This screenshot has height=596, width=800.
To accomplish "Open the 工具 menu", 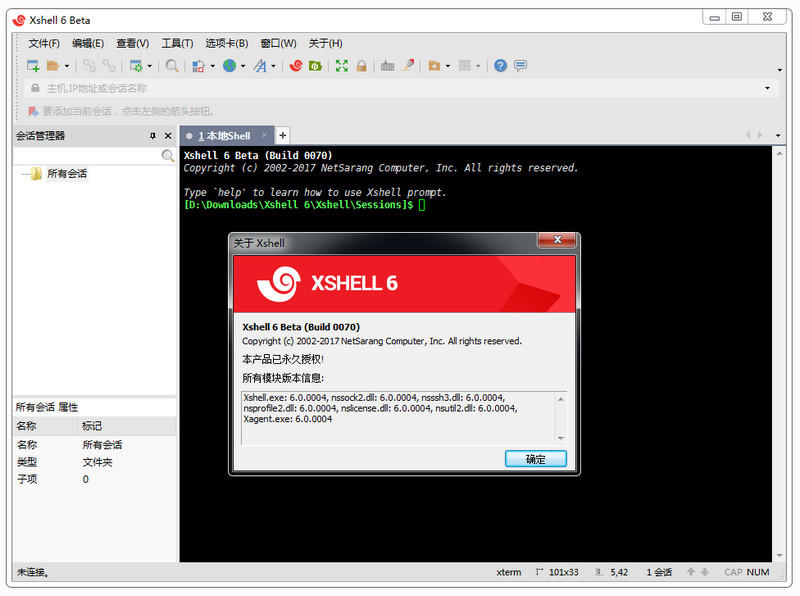I will 176,43.
